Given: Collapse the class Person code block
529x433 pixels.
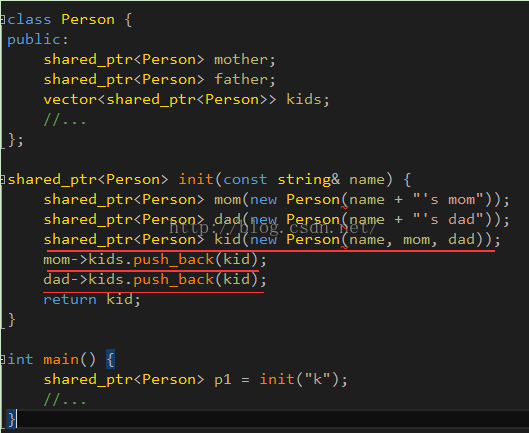Looking at the screenshot, I should [3, 20].
